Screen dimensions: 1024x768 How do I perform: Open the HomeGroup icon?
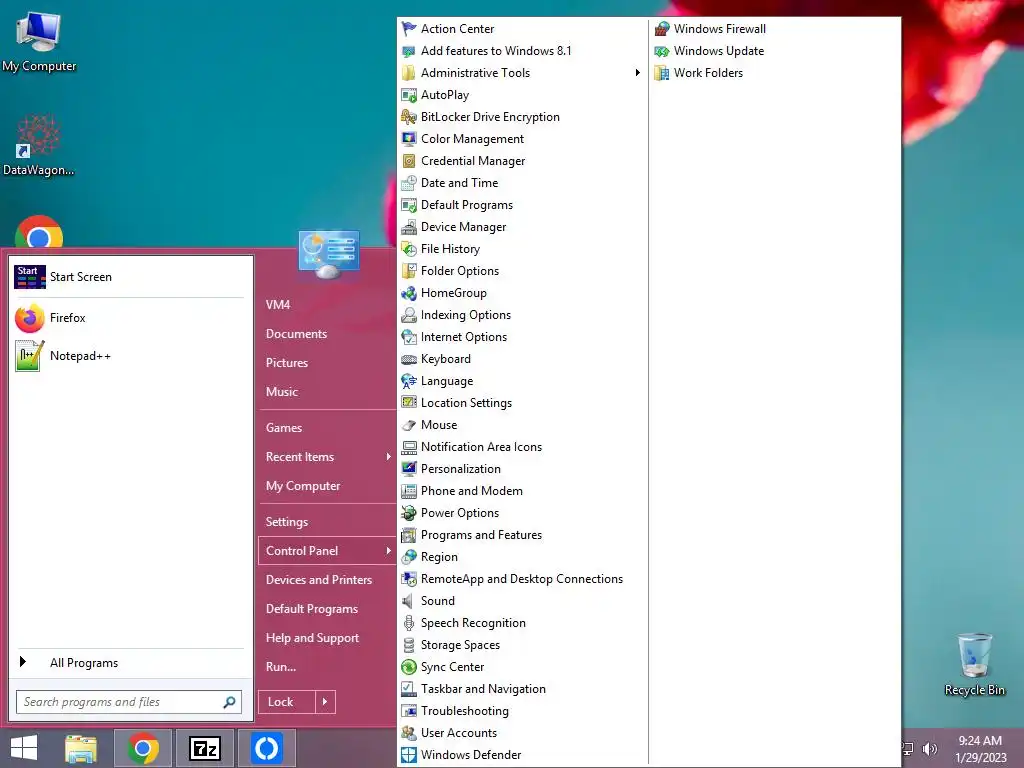click(409, 293)
